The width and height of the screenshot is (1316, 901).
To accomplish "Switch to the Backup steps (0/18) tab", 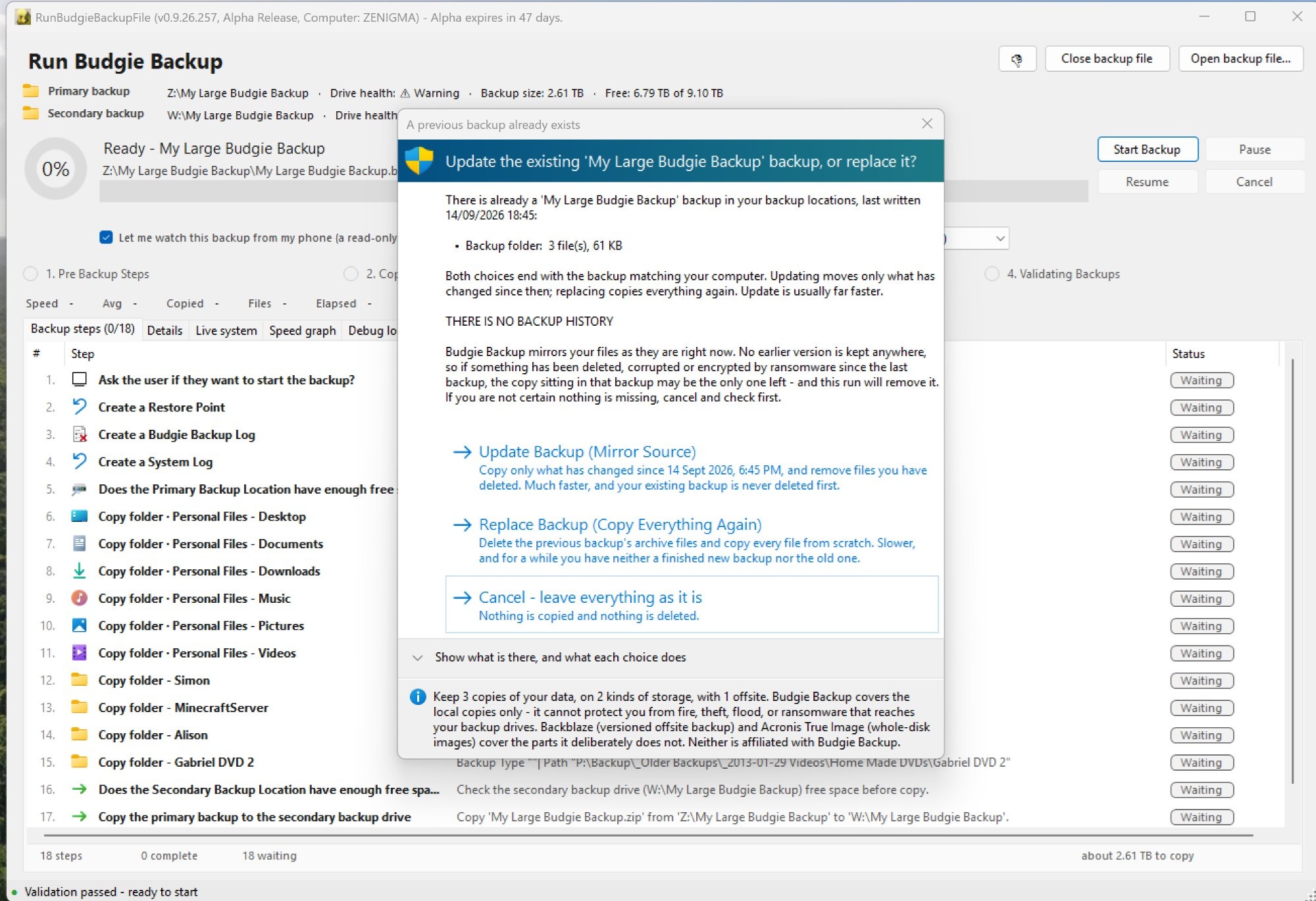I will coord(83,329).
